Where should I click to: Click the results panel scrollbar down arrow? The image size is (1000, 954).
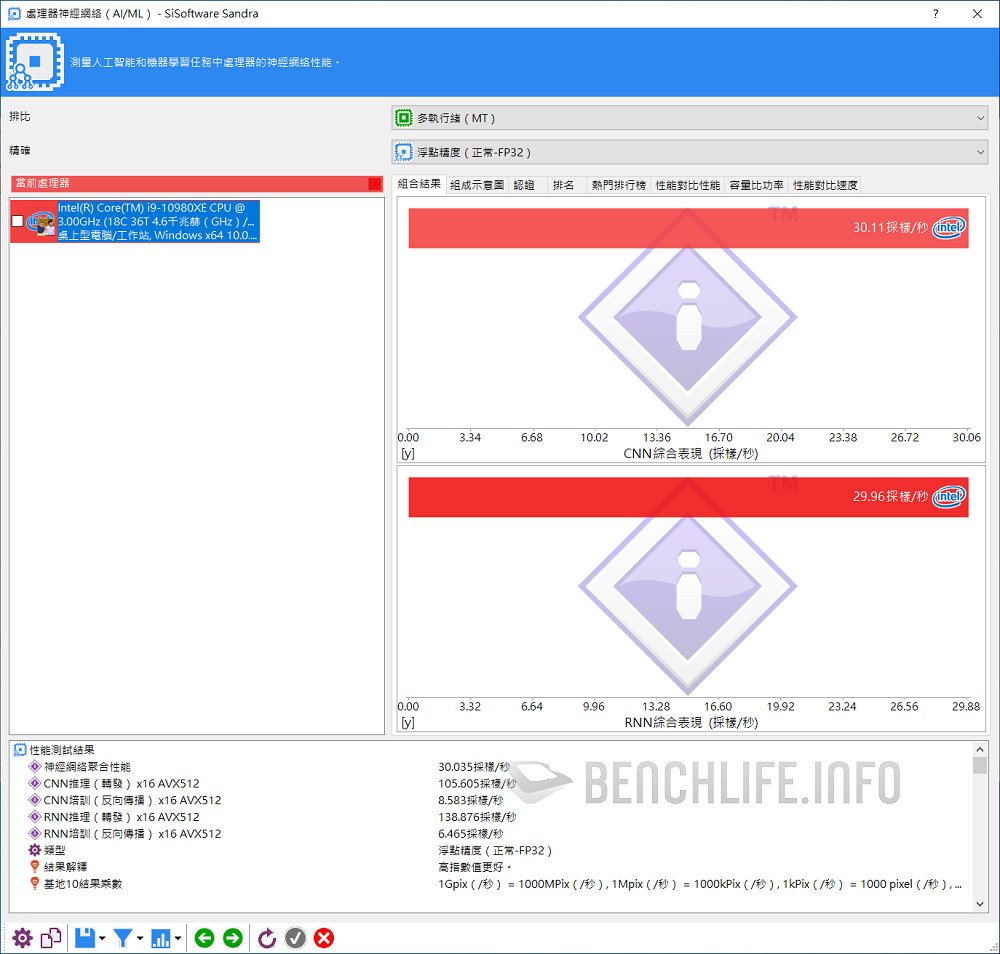click(980, 903)
